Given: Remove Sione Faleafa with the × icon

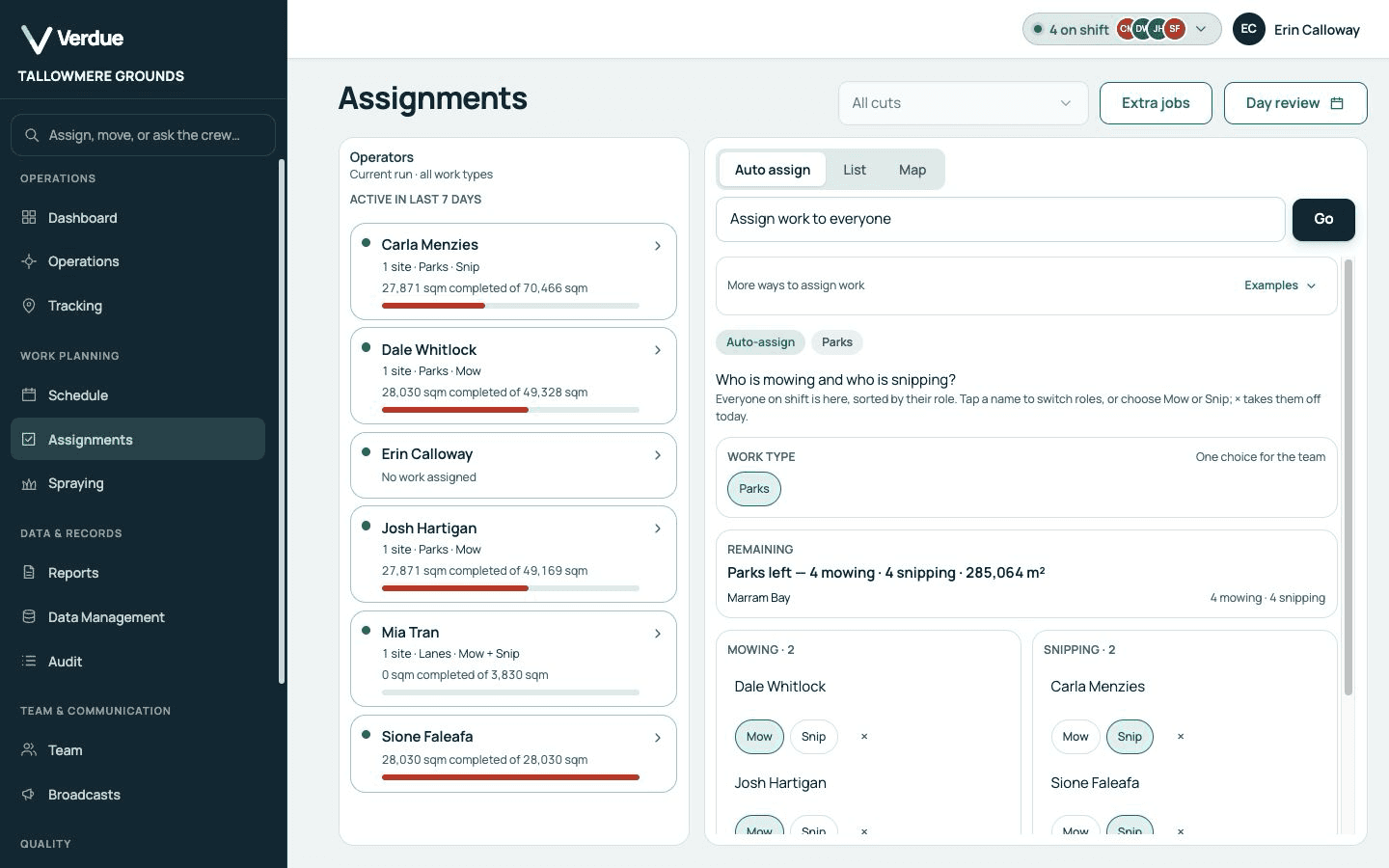Looking at the screenshot, I should [x=1181, y=830].
